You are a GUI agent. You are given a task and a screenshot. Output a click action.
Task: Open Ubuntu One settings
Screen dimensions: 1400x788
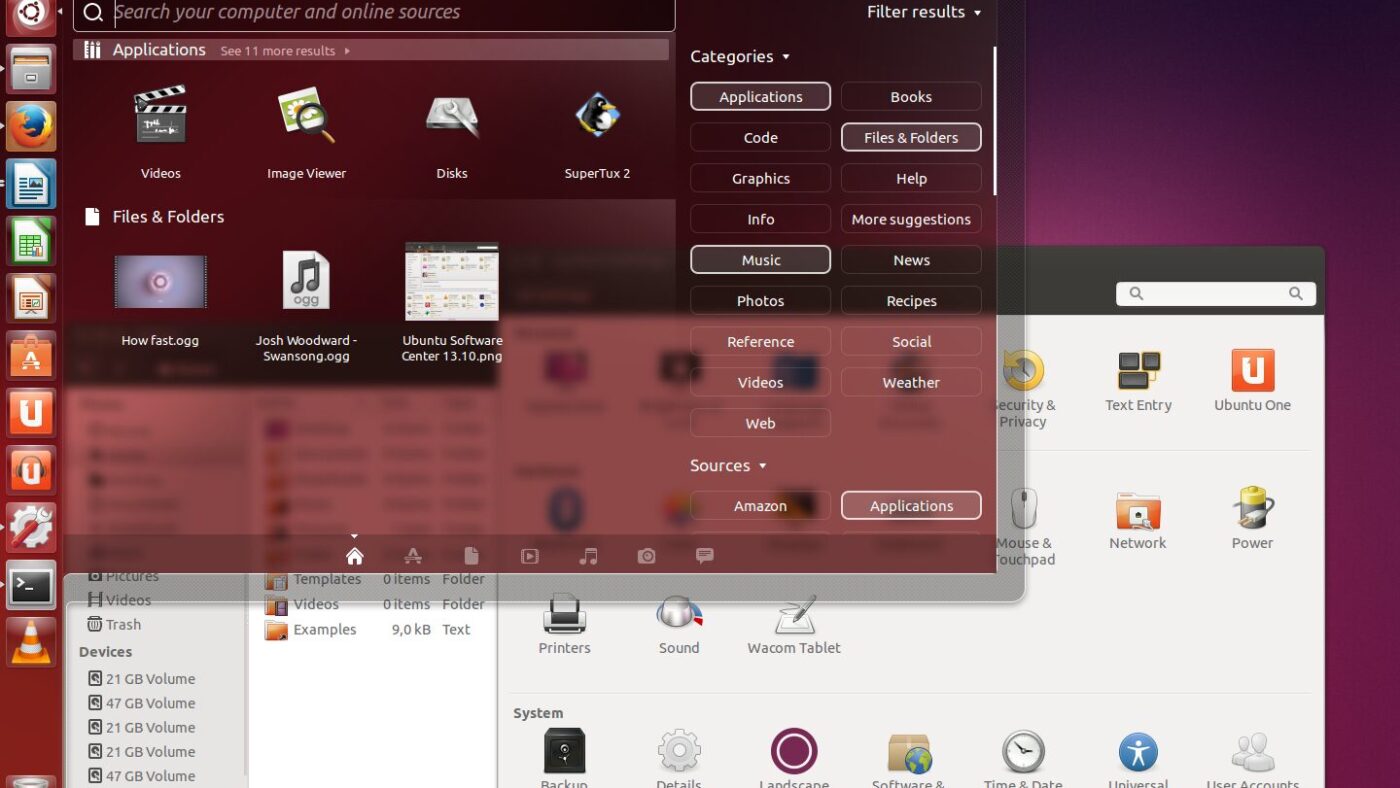1252,381
